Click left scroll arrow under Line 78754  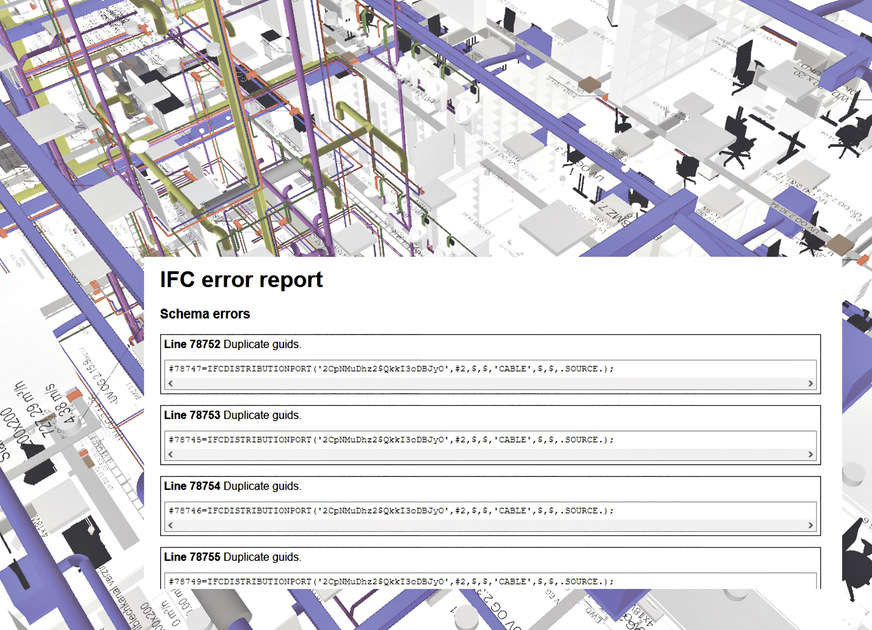171,525
